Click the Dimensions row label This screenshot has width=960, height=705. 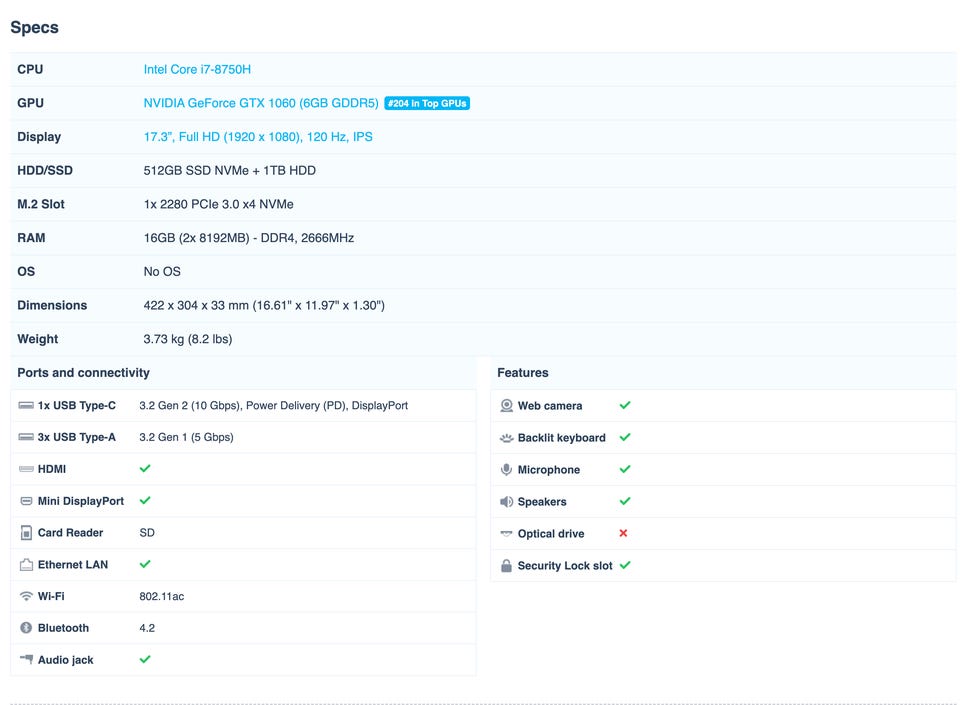(x=52, y=305)
